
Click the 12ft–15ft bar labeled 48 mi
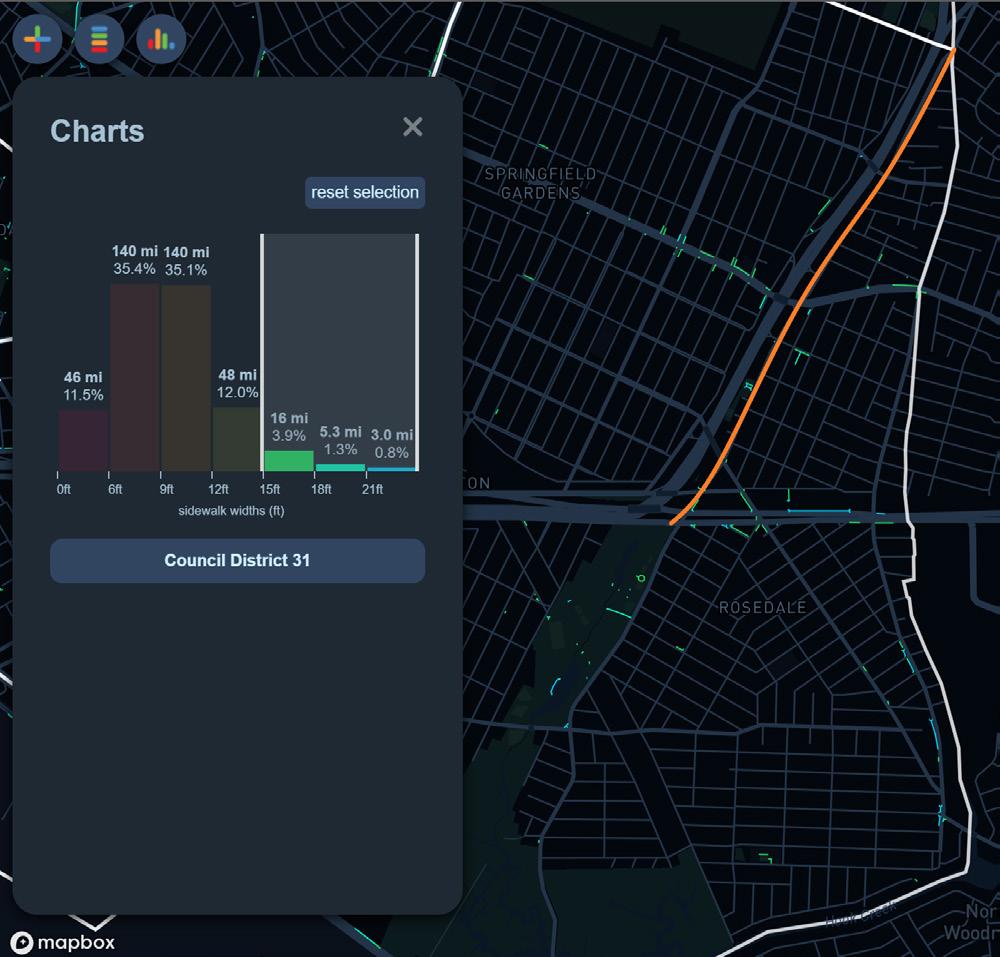coord(237,439)
